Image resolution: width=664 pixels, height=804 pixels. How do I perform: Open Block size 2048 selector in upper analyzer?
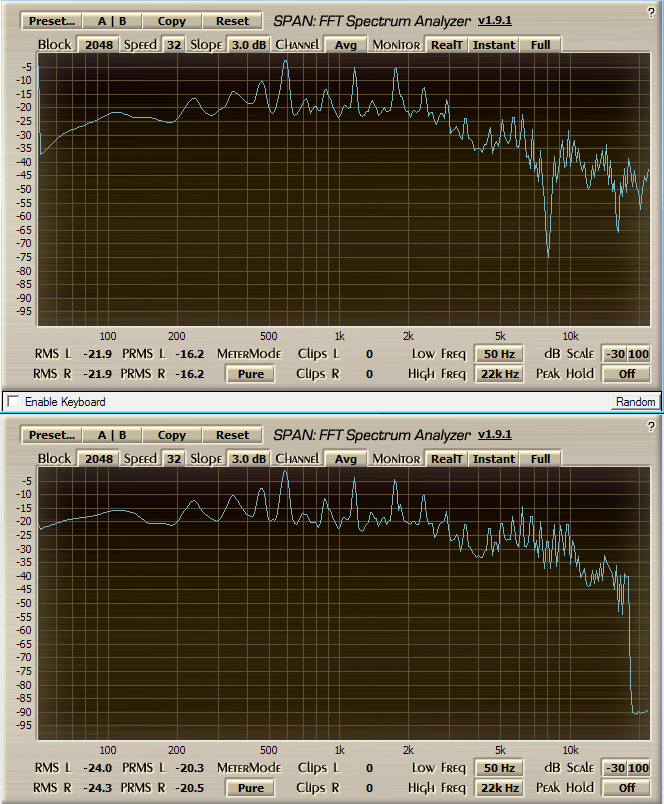98,45
